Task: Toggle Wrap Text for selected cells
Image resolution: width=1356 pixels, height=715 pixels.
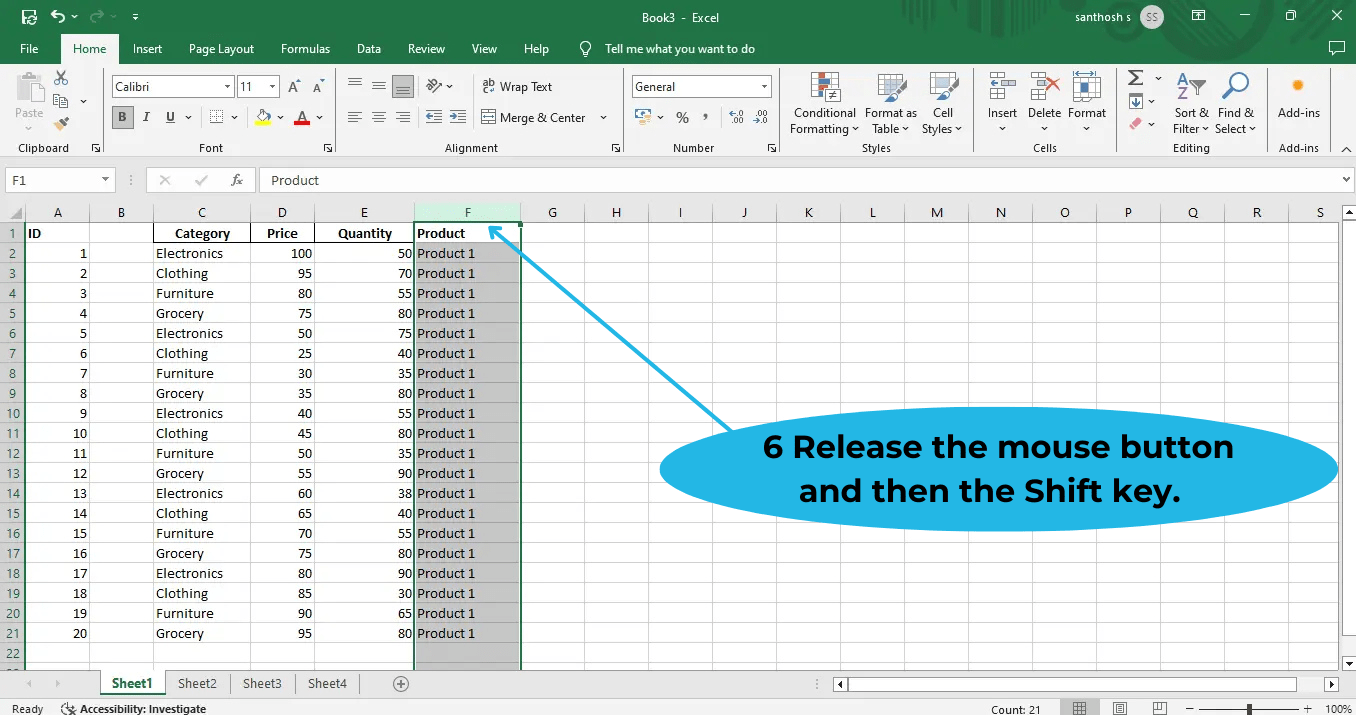Action: coord(517,86)
